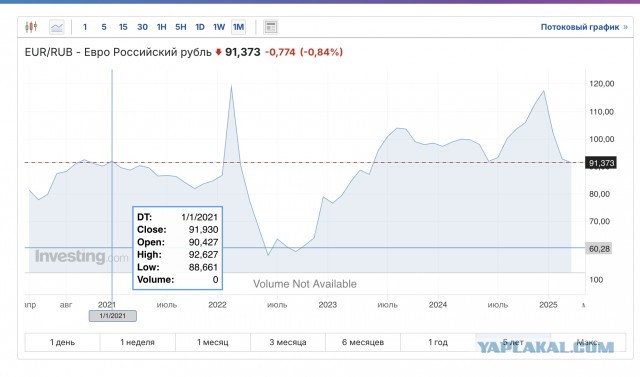Image resolution: width=640 pixels, height=377 pixels.
Task: Choose the 1 день range tab
Action: tap(62, 342)
